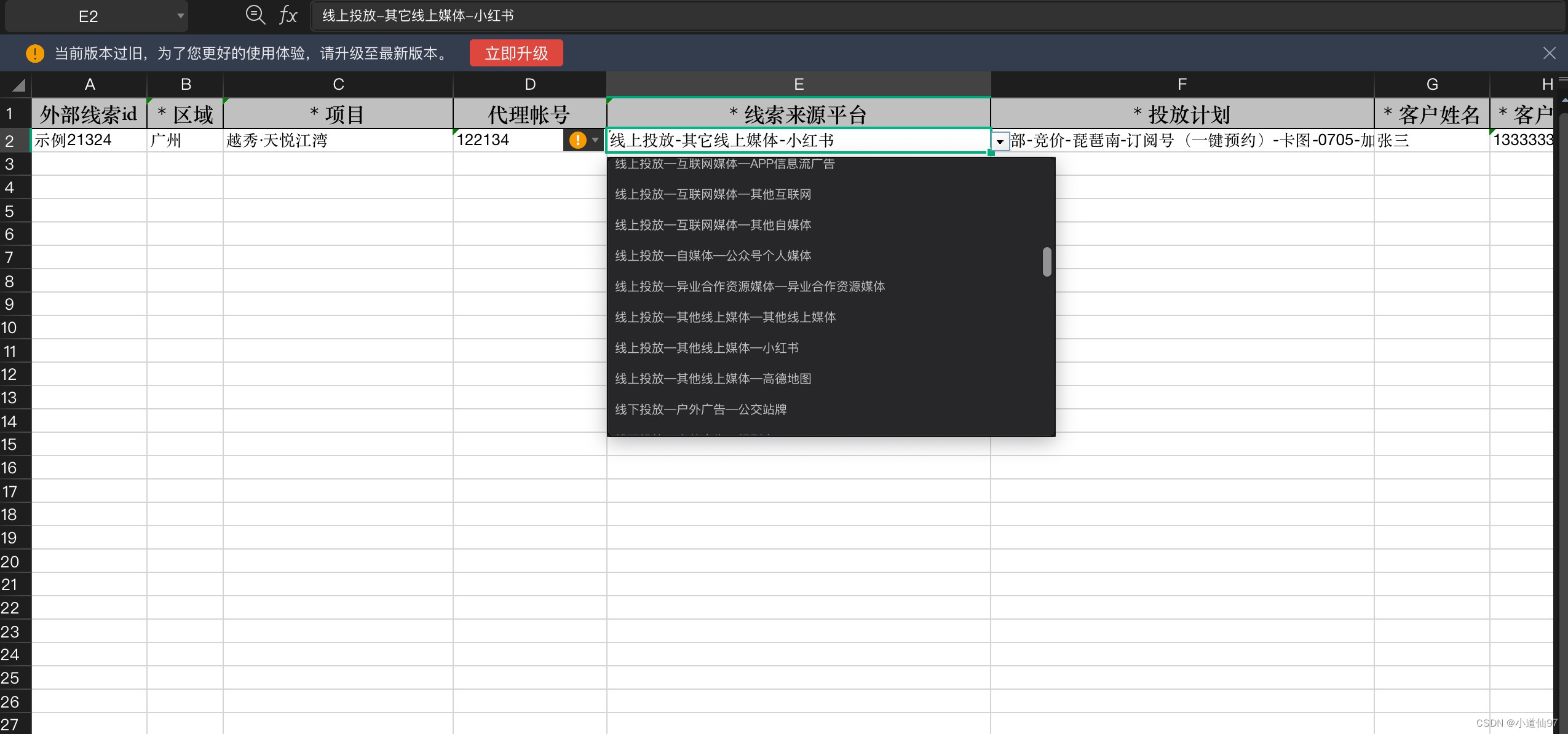The width and height of the screenshot is (1568, 734).
Task: Open the cell name box dropdown arrow
Action: coord(180,16)
